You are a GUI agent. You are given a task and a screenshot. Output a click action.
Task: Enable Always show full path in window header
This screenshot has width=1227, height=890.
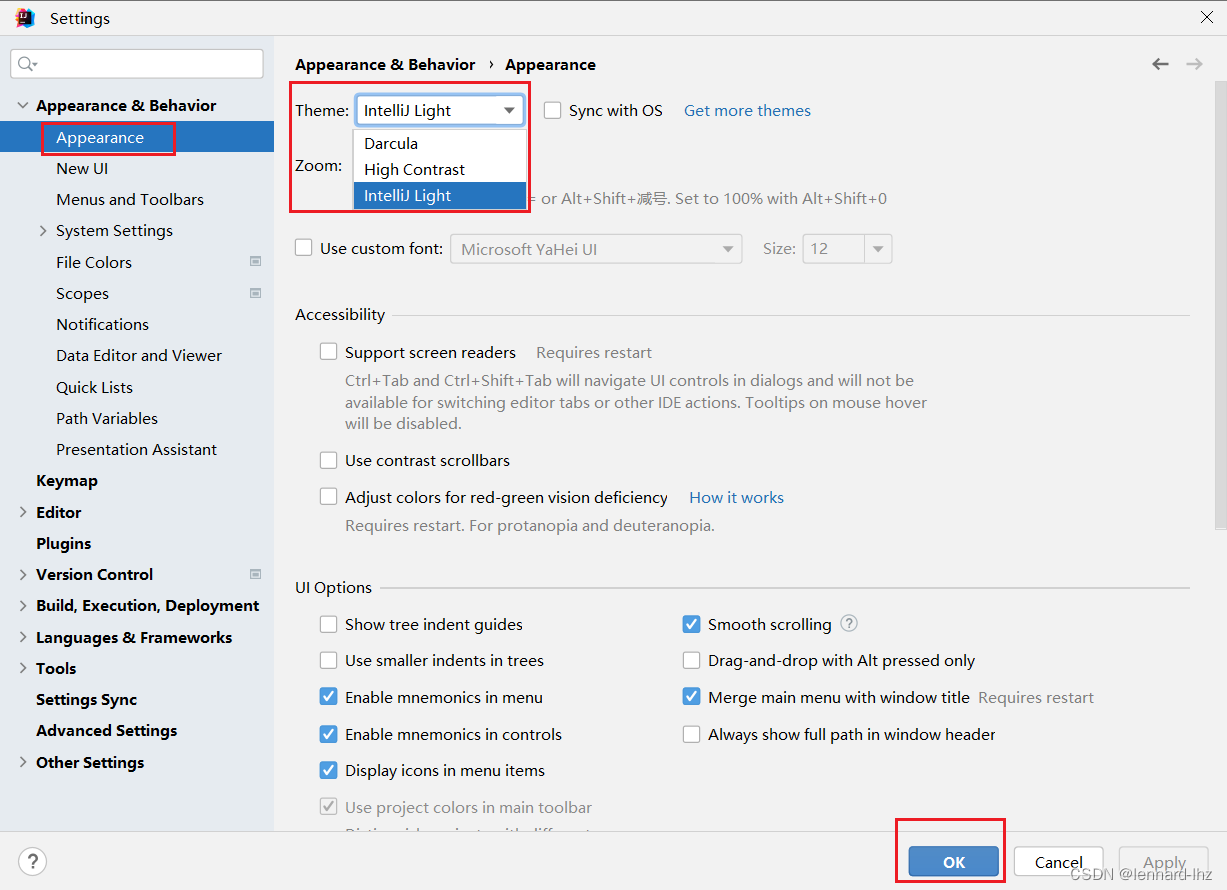(x=691, y=734)
